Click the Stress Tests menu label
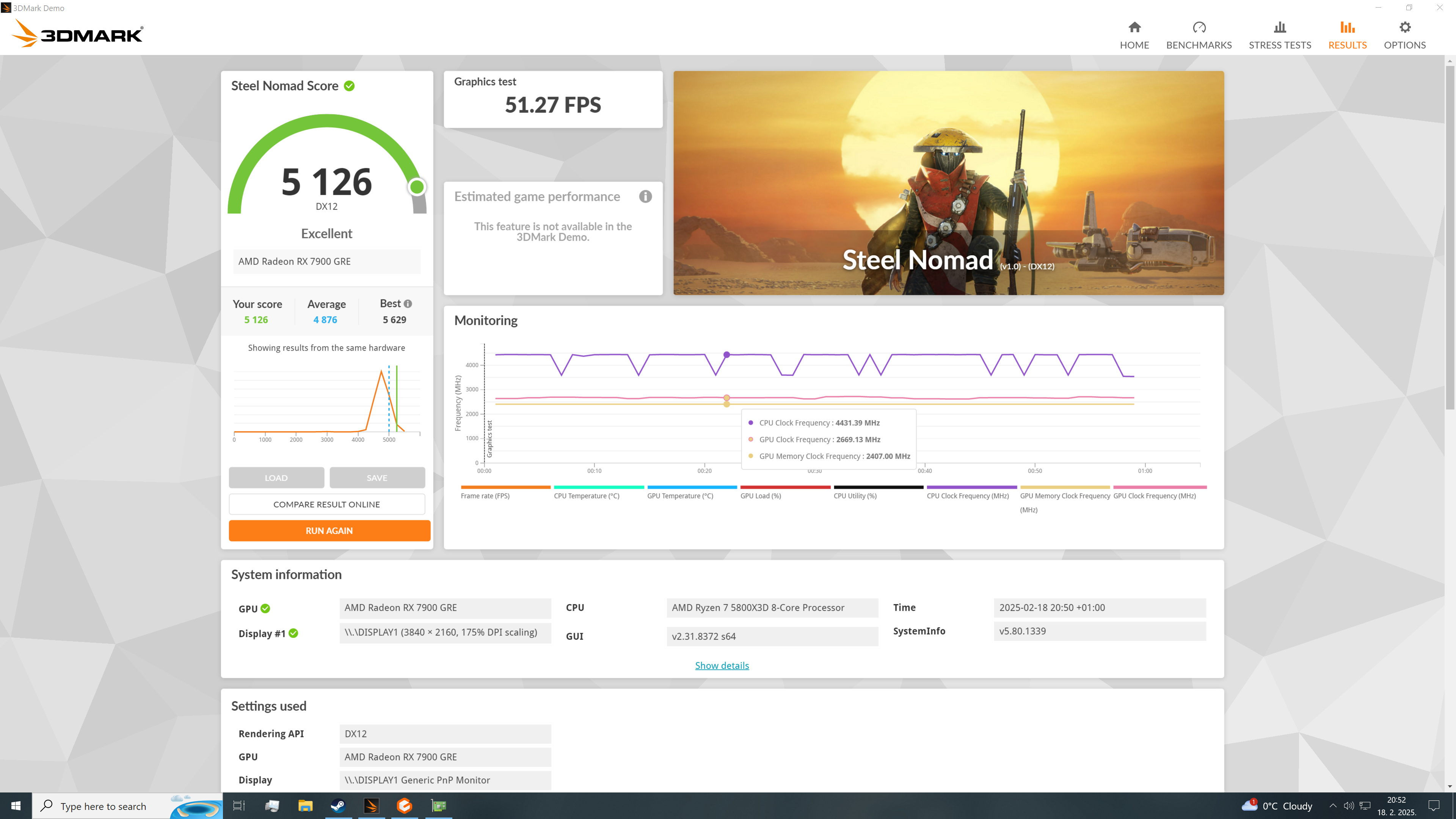The image size is (1456, 819). [x=1280, y=45]
